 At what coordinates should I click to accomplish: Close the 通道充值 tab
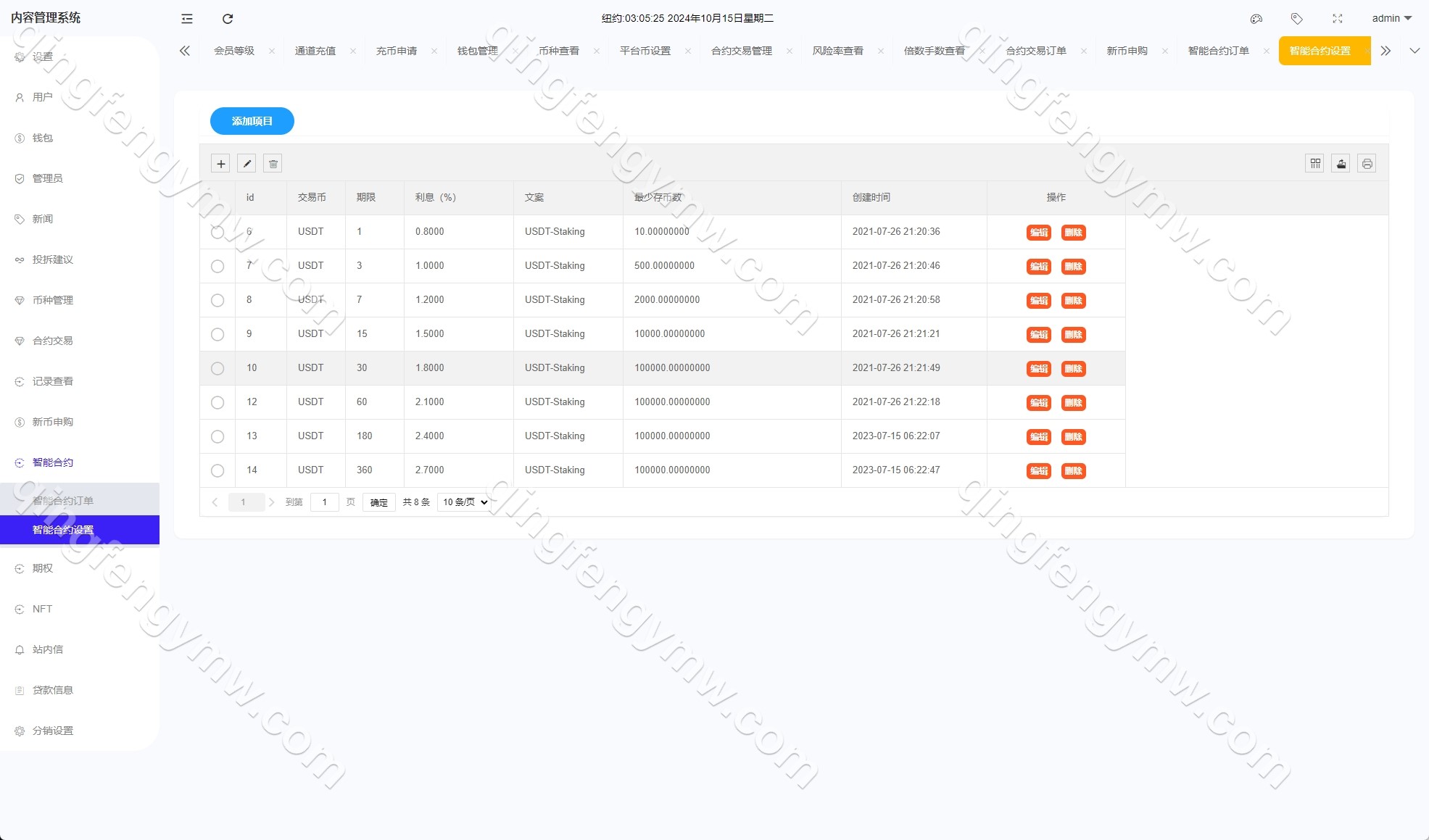(353, 51)
